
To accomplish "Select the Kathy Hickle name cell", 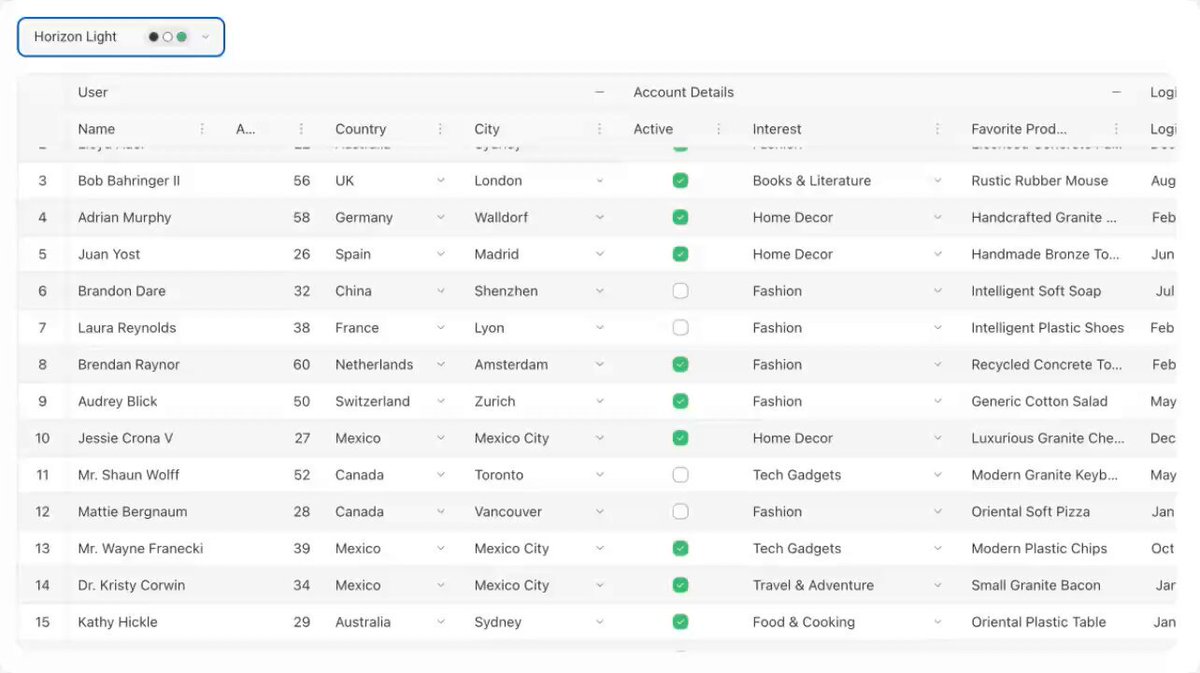I will (117, 622).
